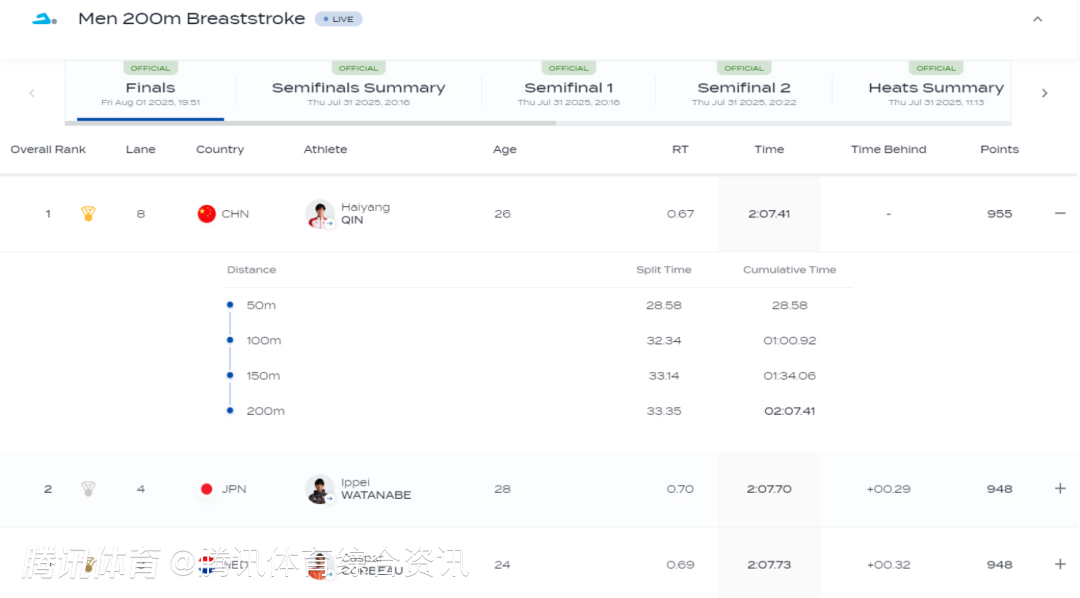Screen dimensions: 1080x598
Task: Click the Distance header
Action: [x=251, y=270]
